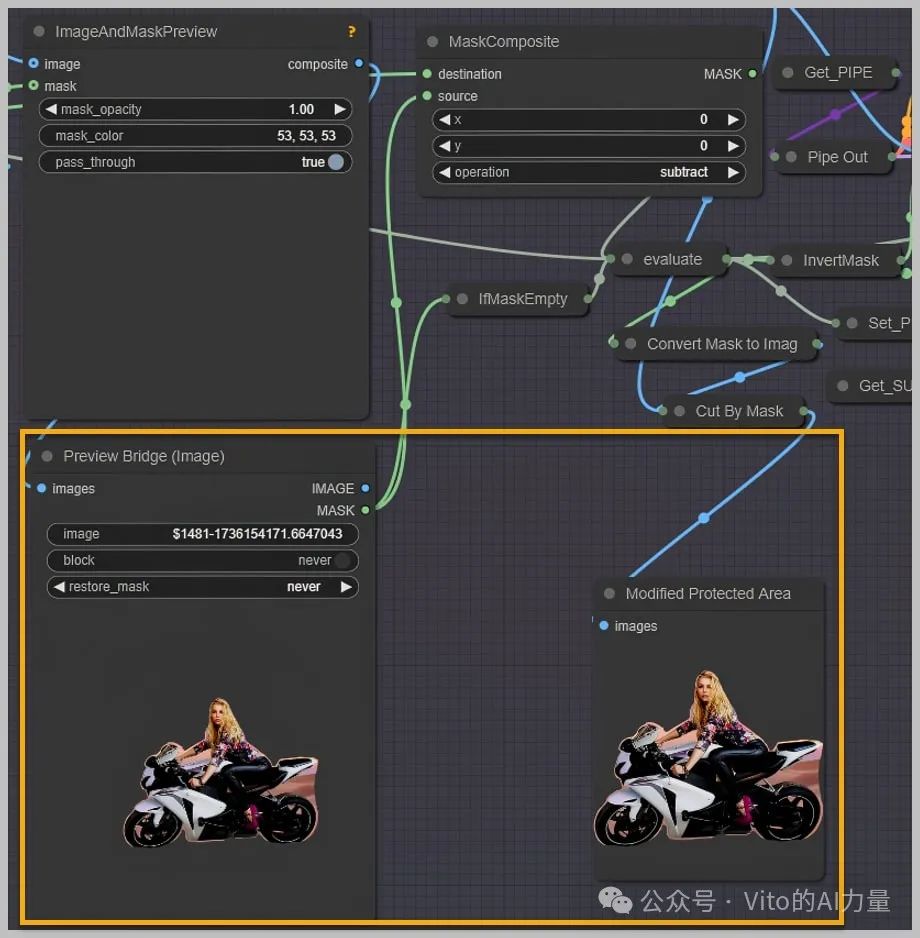Viewport: 920px width, 938px height.
Task: Click the destination input socket on MaskComposite
Action: [x=427, y=74]
